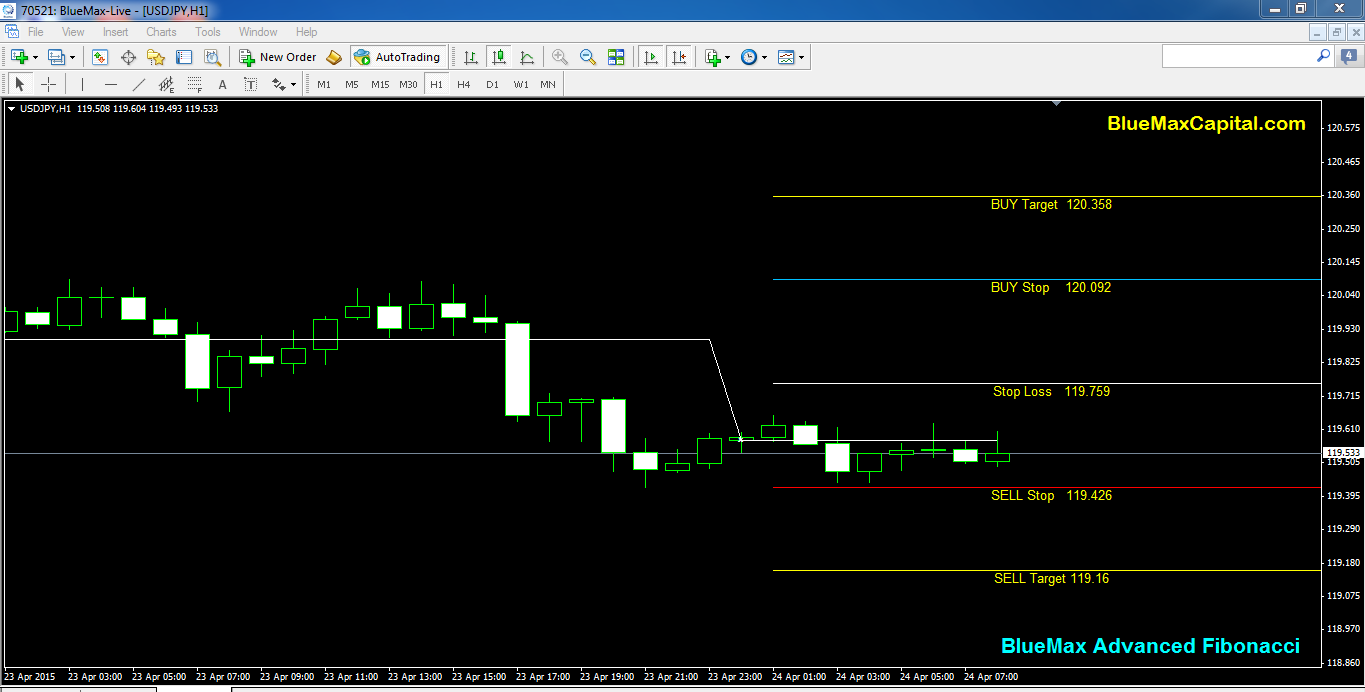This screenshot has height=692, width=1365.
Task: Open the chat comment icon
Action: click(x=1348, y=57)
